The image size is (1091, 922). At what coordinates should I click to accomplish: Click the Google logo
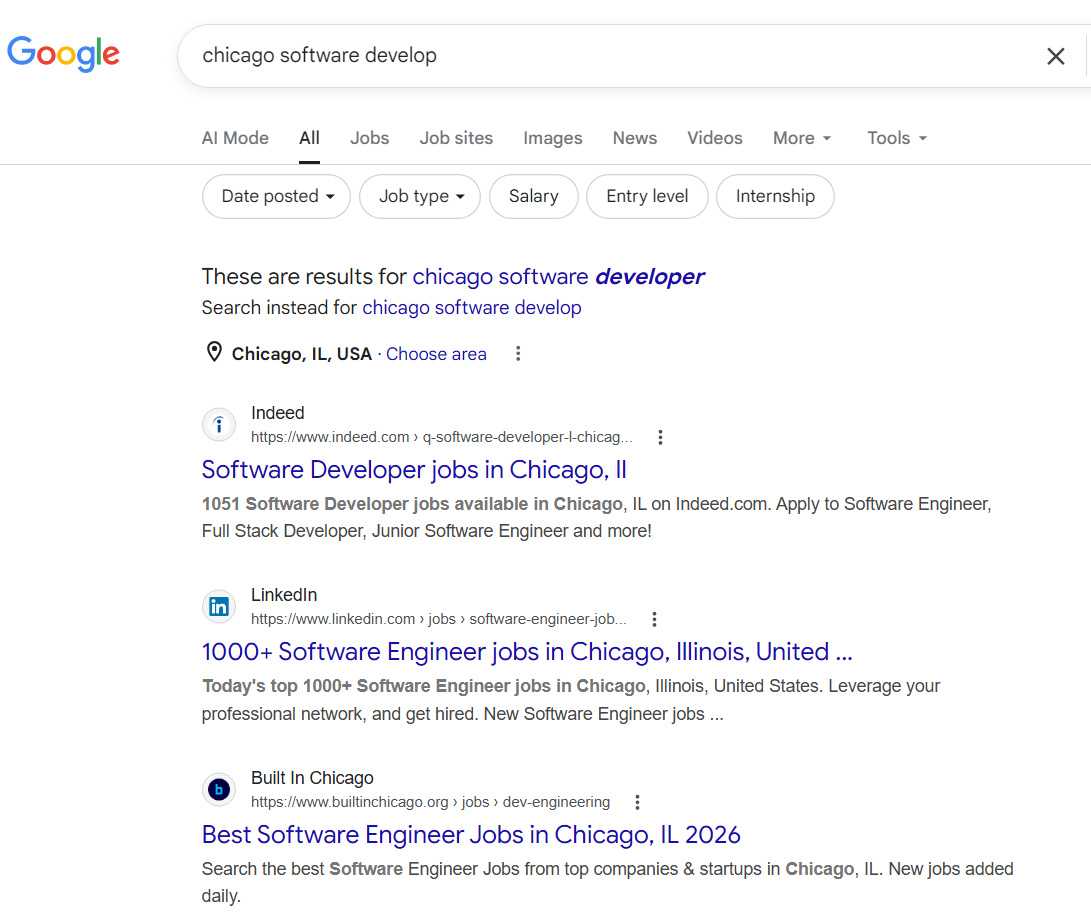(x=63, y=53)
